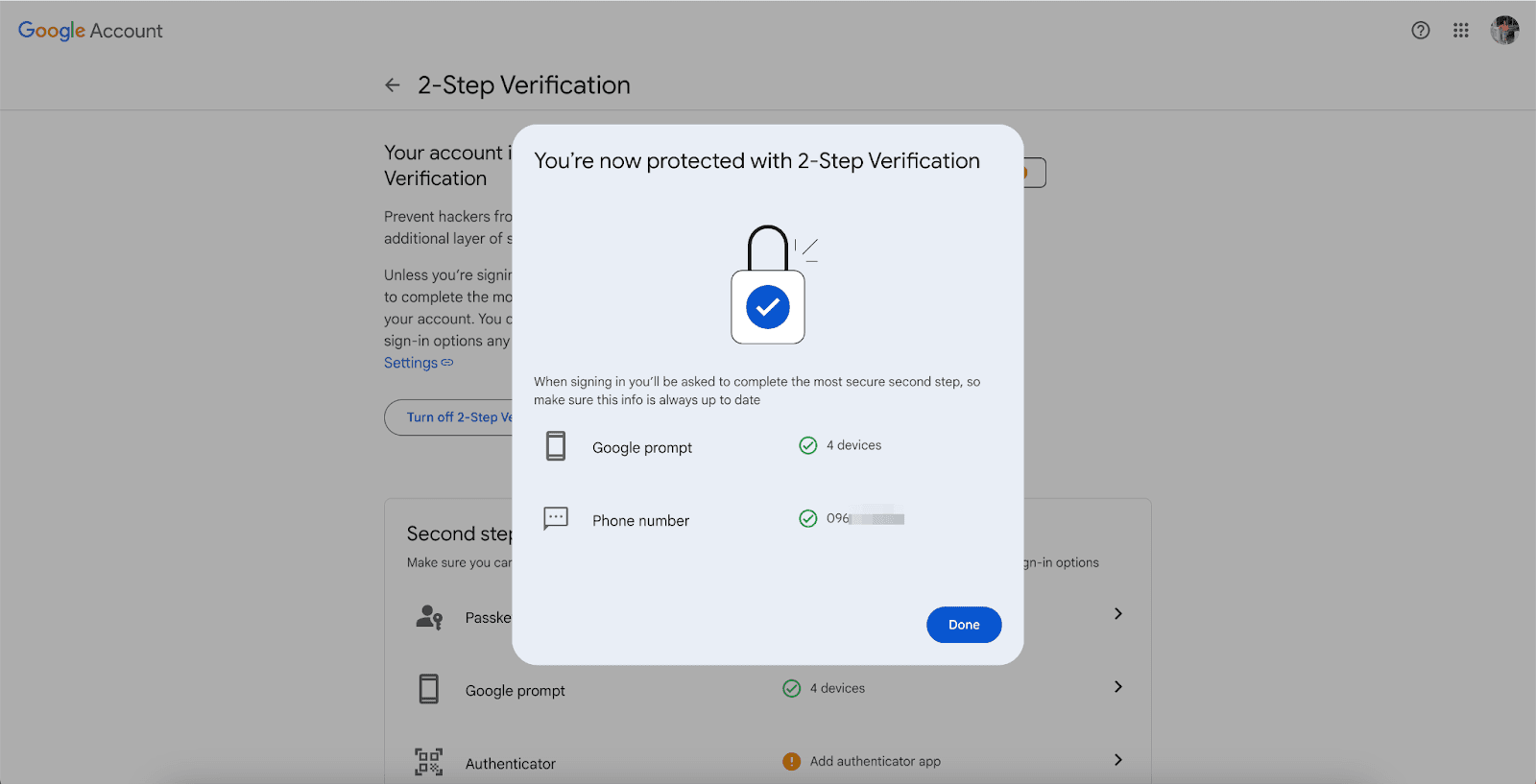Screen dimensions: 1536x784
Task: Expand the Google prompt row chevron
Action: pos(1117,687)
